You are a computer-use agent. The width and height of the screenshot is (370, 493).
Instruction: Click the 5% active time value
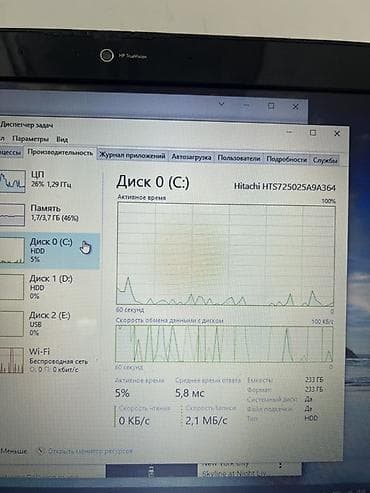point(122,393)
